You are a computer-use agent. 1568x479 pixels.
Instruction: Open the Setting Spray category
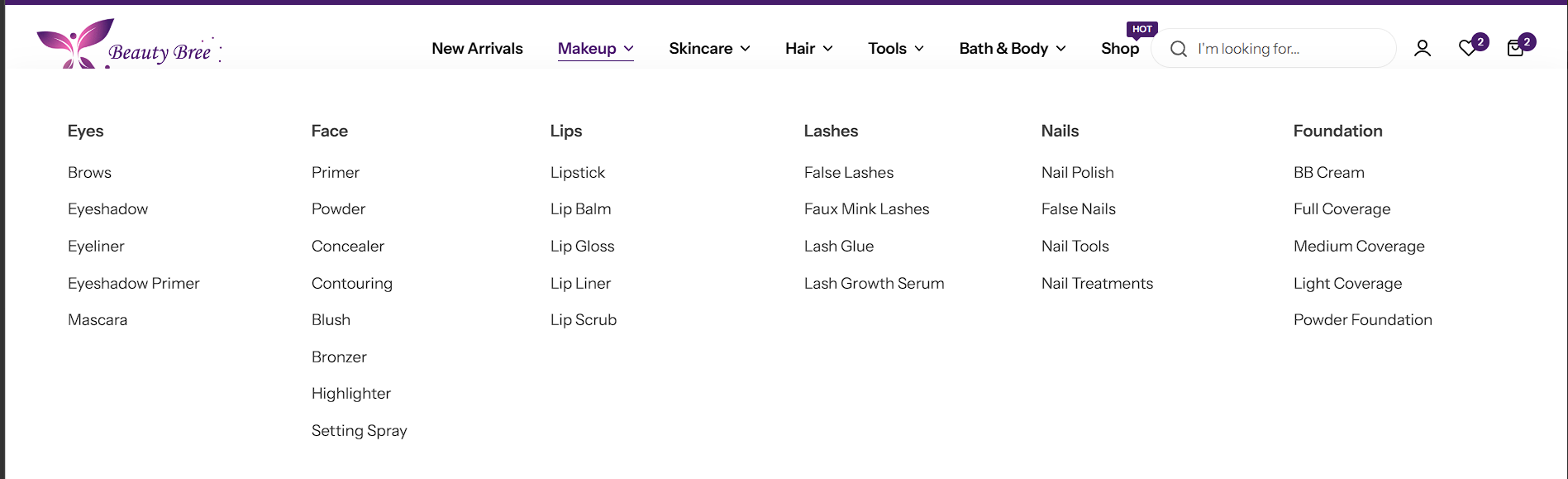pyautogui.click(x=359, y=430)
